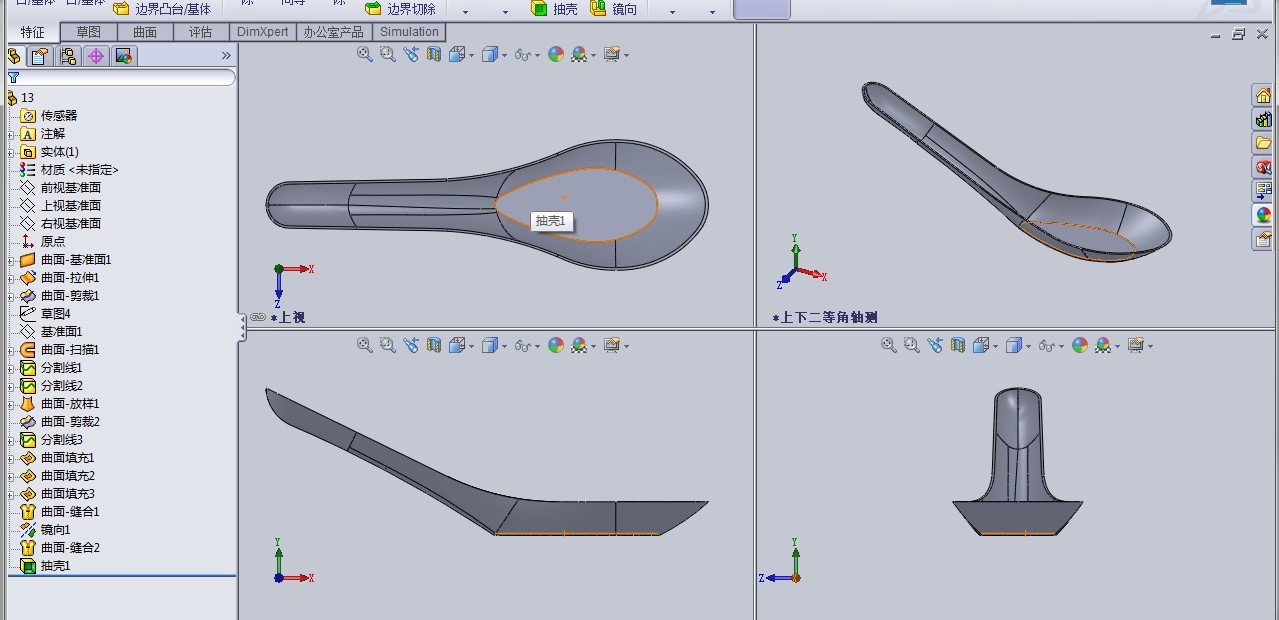
Task: Click Section View icon in top-left viewport
Action: tap(434, 54)
